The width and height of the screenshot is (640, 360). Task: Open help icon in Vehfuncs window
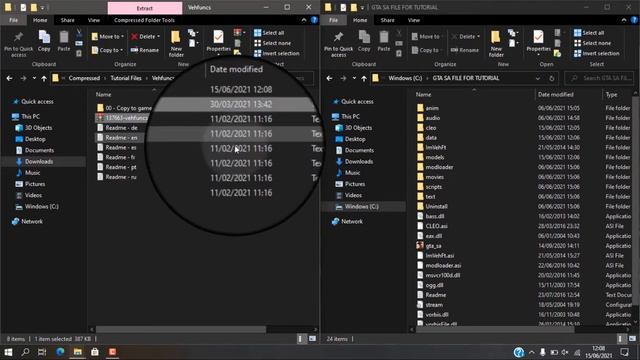(314, 20)
